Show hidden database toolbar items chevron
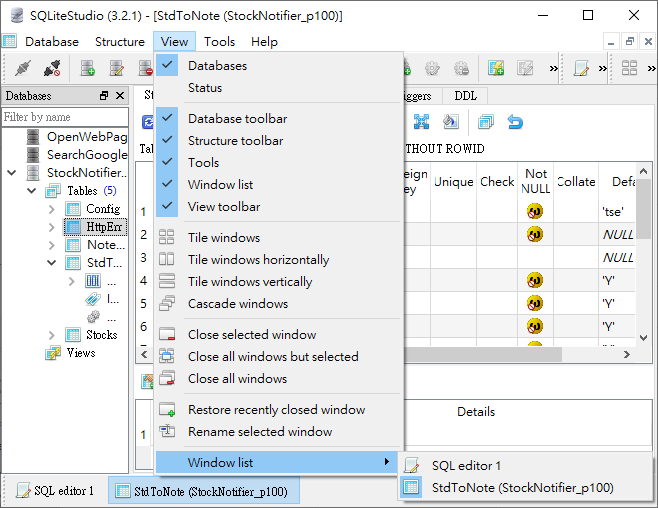 [x=554, y=68]
